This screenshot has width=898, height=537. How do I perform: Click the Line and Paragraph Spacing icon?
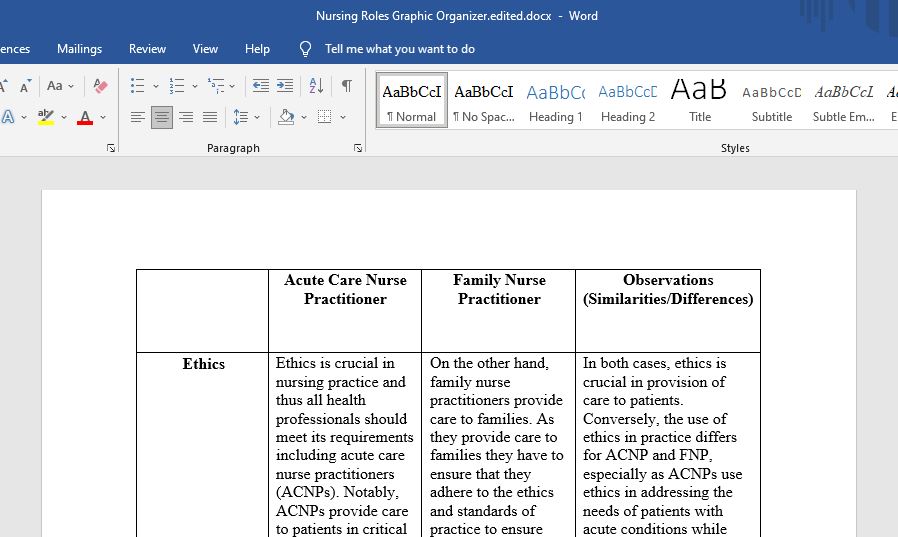(x=241, y=117)
